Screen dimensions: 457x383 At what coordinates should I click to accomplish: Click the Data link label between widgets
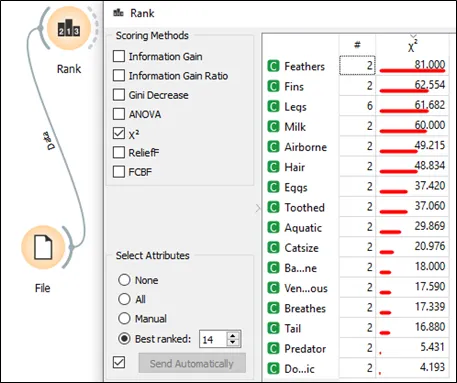point(49,141)
